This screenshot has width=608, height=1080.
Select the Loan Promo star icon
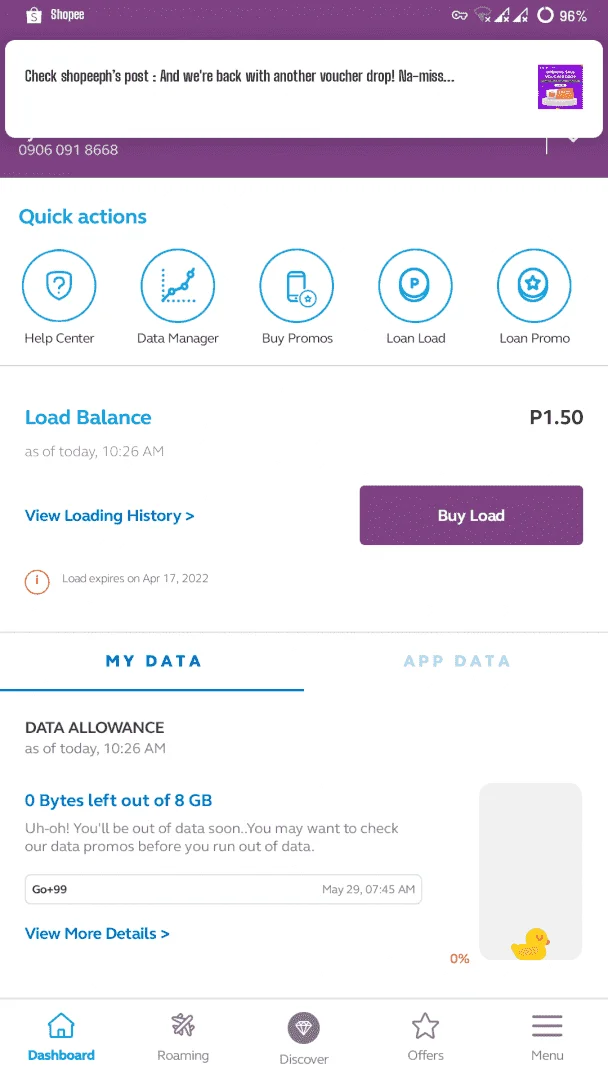coord(534,286)
